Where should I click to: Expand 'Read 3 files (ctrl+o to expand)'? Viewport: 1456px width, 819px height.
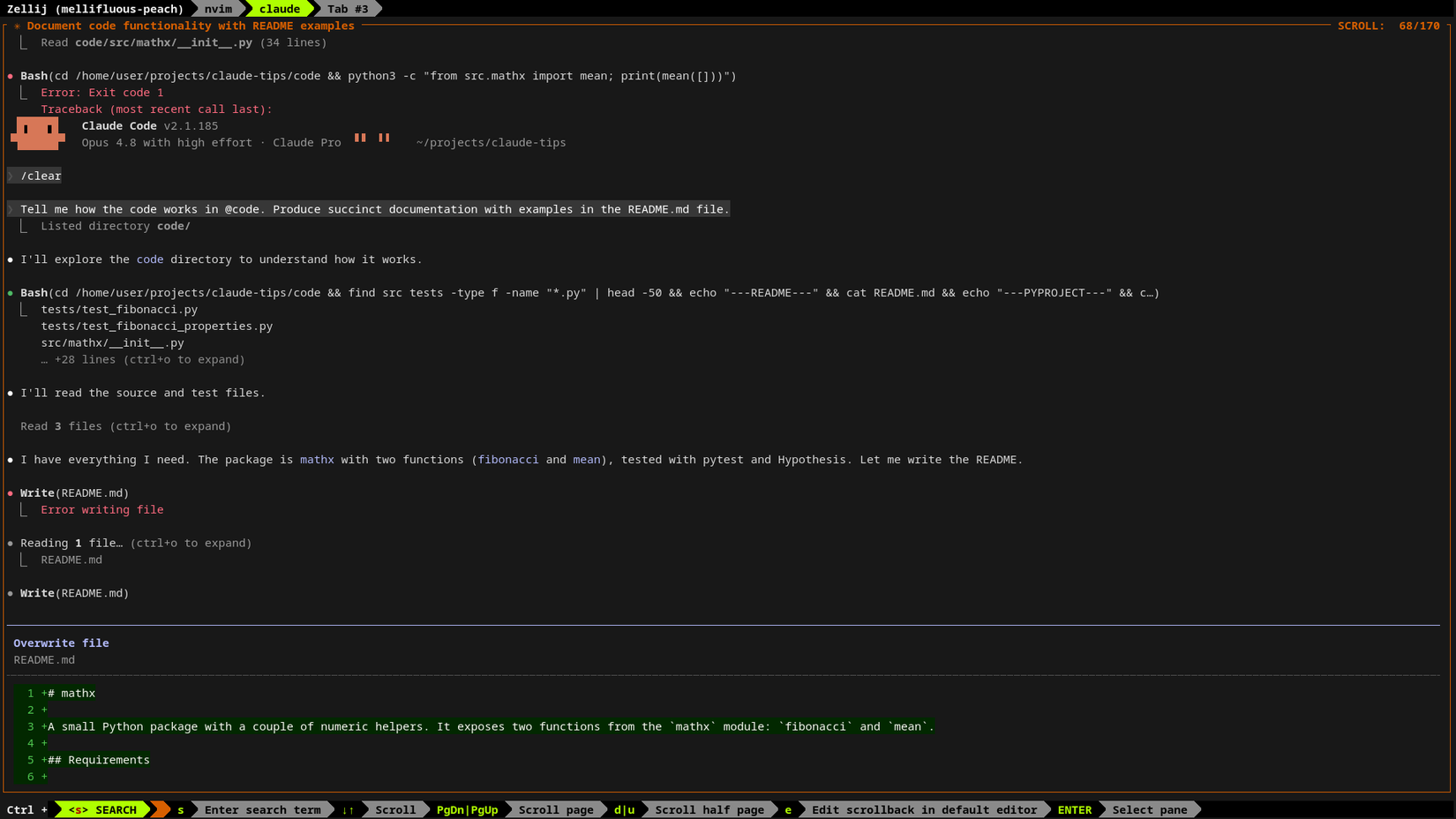point(126,426)
